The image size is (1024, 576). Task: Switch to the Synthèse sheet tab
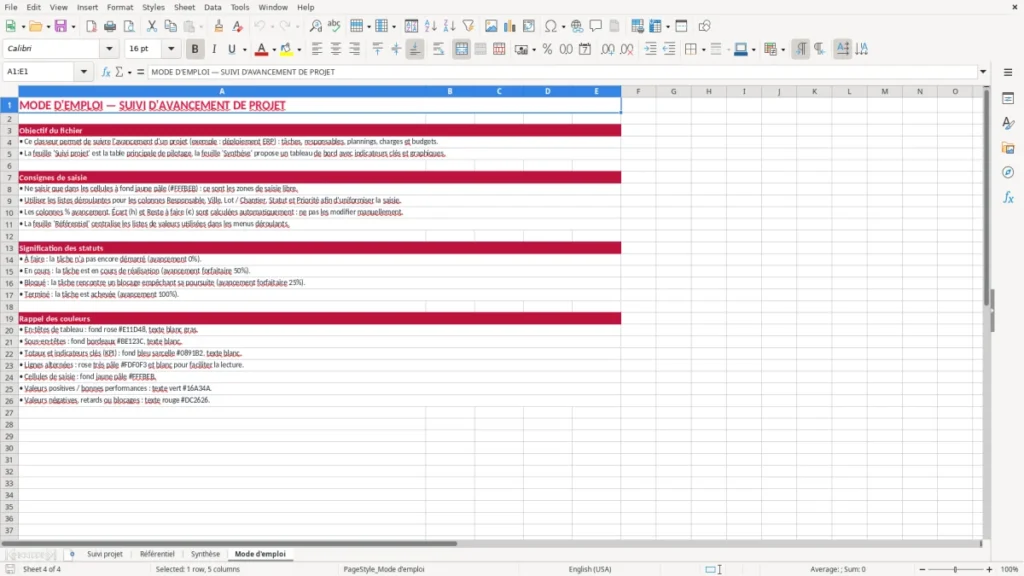point(205,554)
